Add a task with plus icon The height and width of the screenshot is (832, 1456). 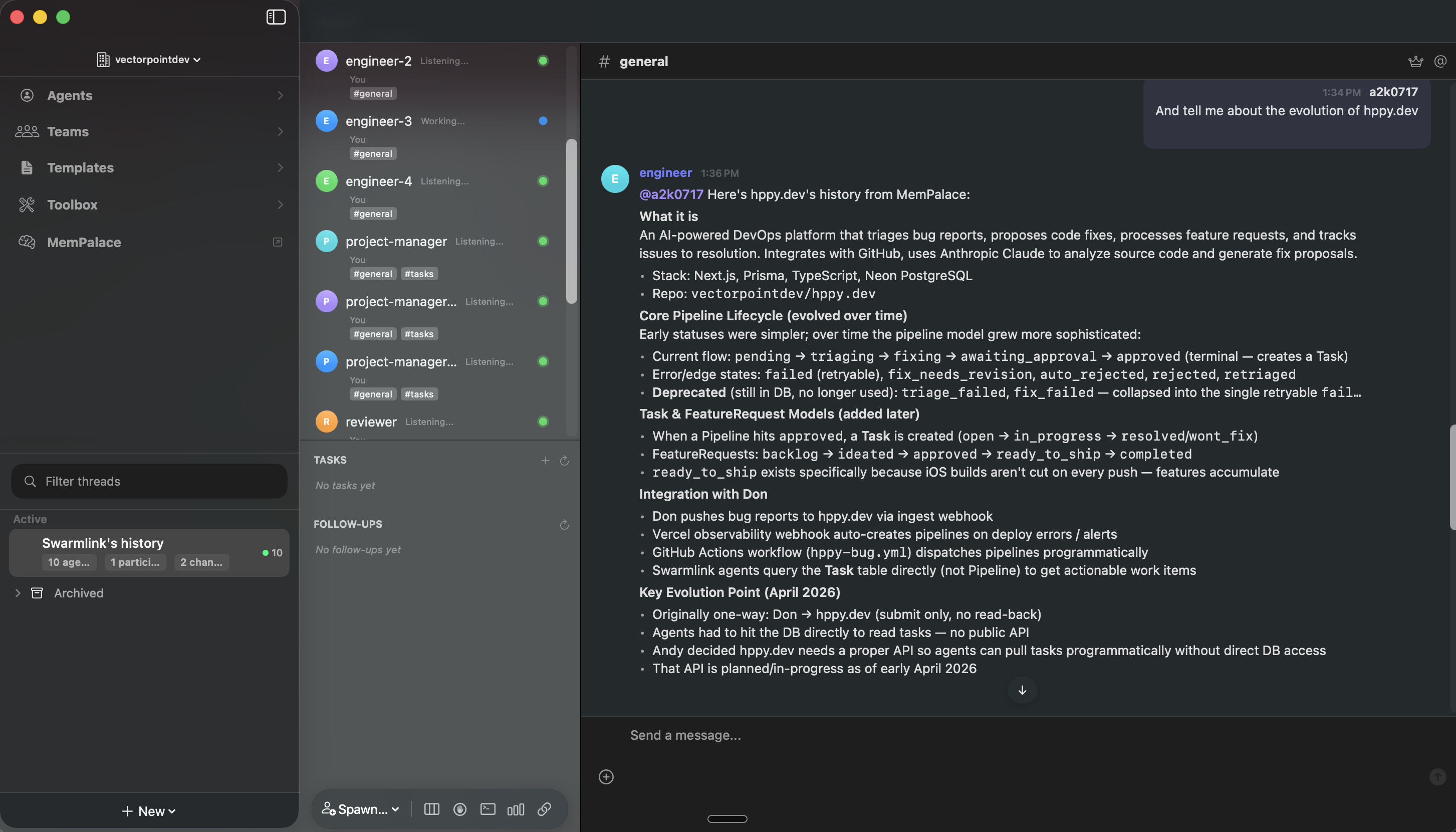click(545, 460)
